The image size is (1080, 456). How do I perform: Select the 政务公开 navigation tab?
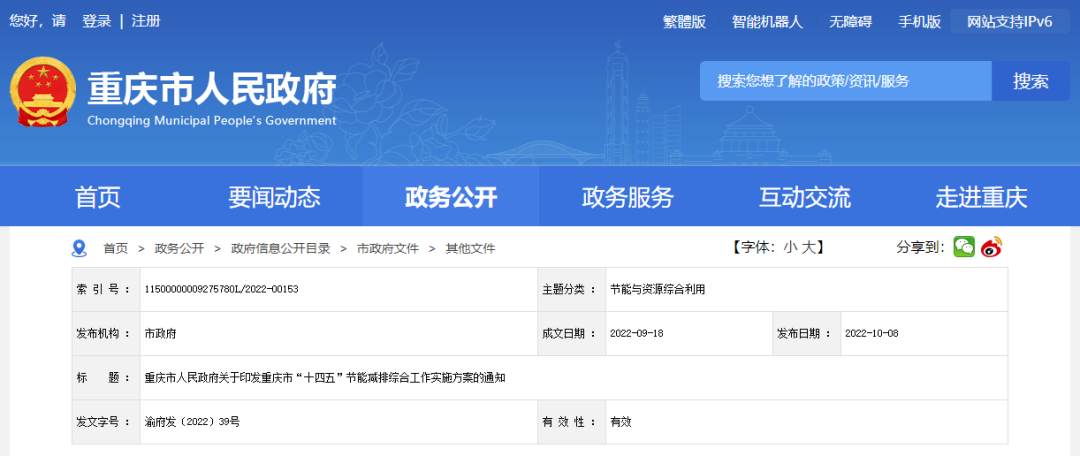[450, 197]
